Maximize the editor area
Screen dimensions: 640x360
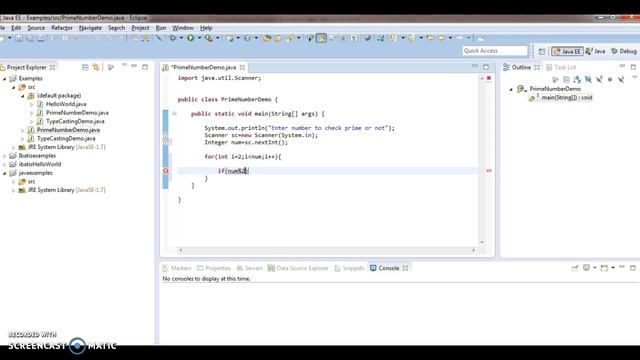click(486, 67)
